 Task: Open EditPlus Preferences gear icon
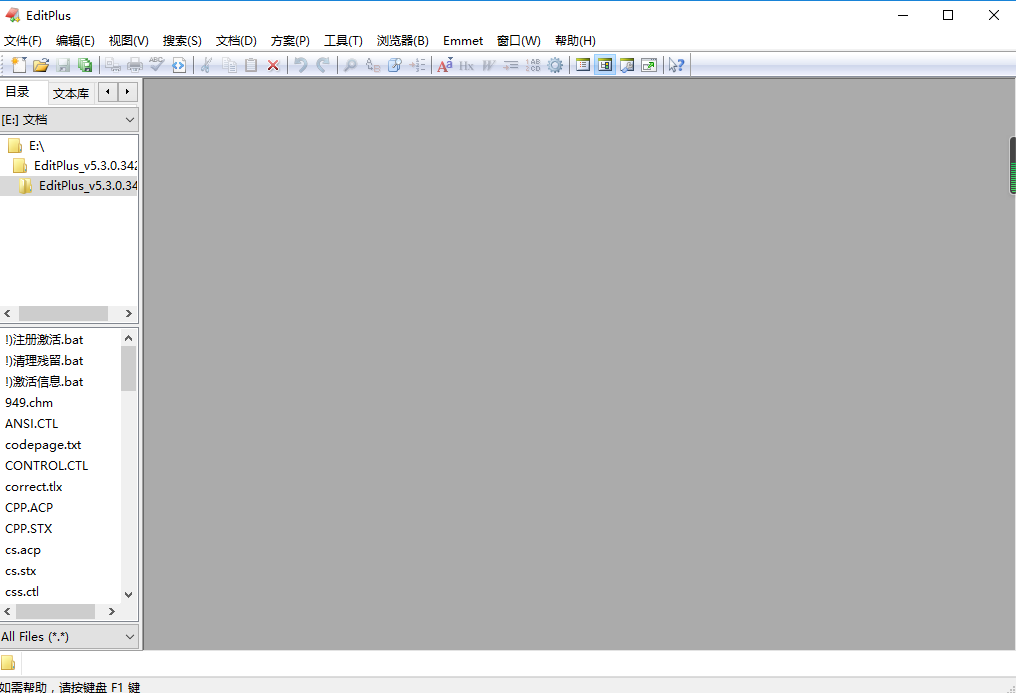(555, 65)
